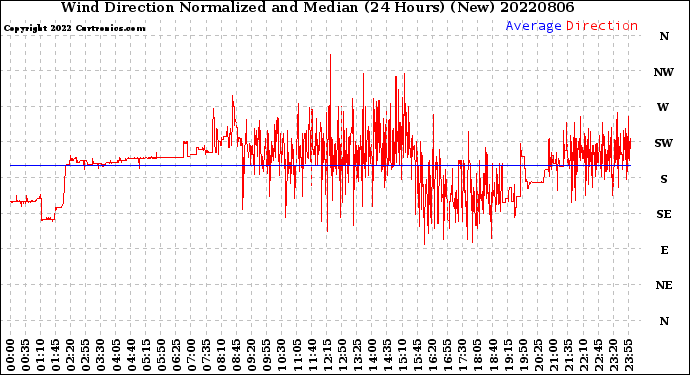The image size is (690, 375).
Task: Click the bottom 'N' axis label
Action: [x=664, y=321]
